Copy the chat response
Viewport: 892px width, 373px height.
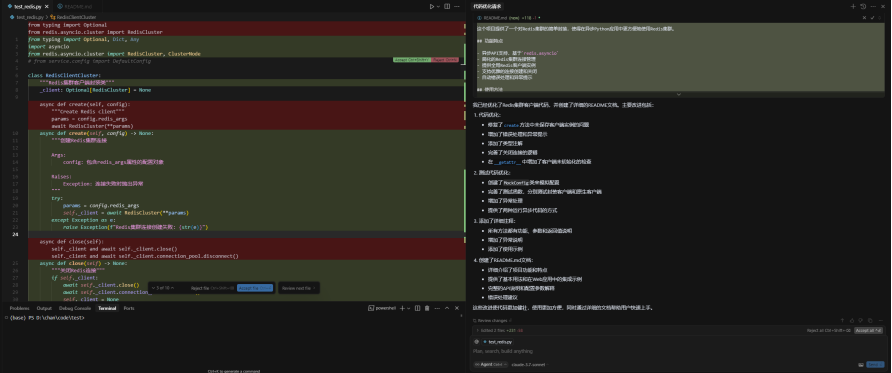coord(870,321)
